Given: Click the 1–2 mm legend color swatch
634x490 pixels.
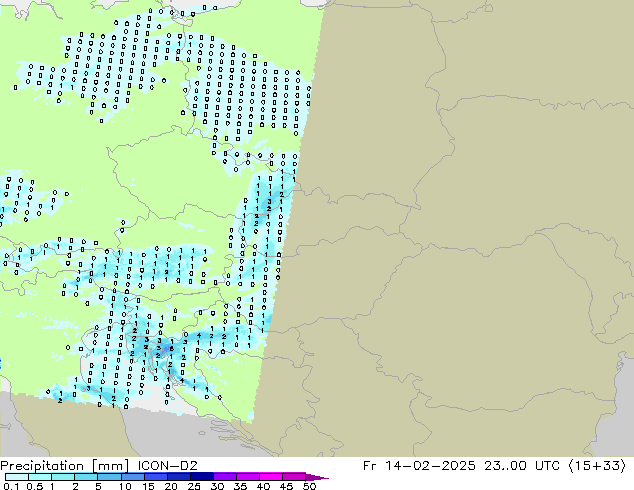Looking at the screenshot, I should [x=63, y=477].
